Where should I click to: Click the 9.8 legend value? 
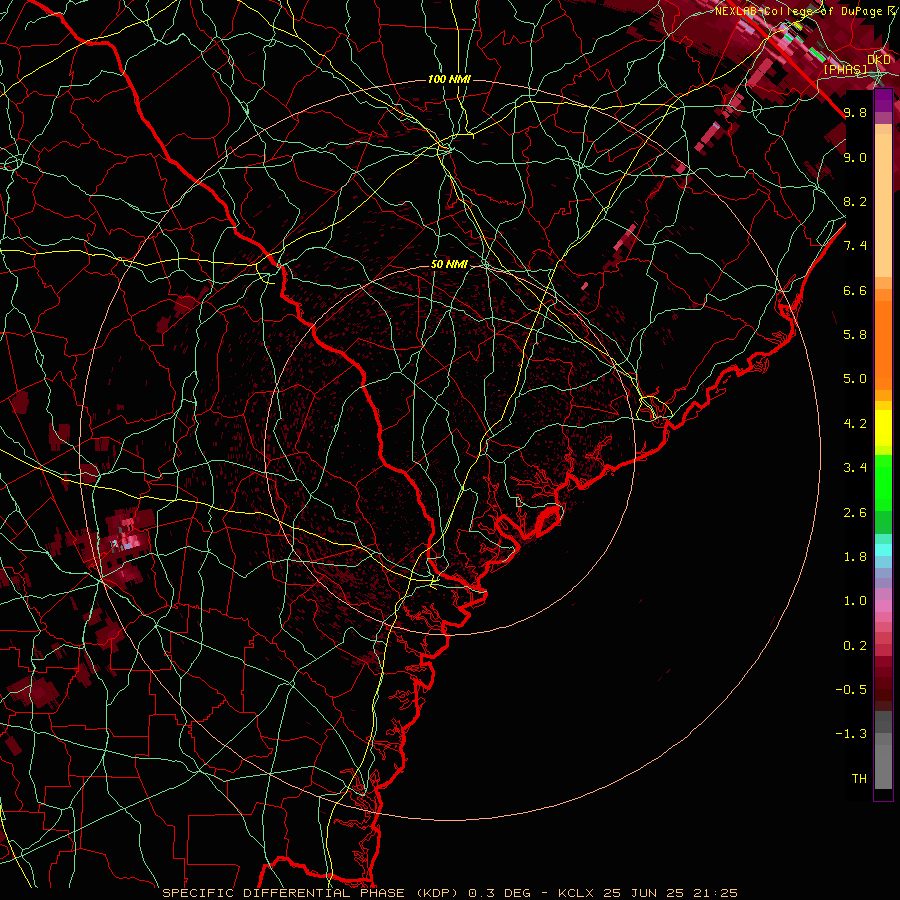pos(855,112)
